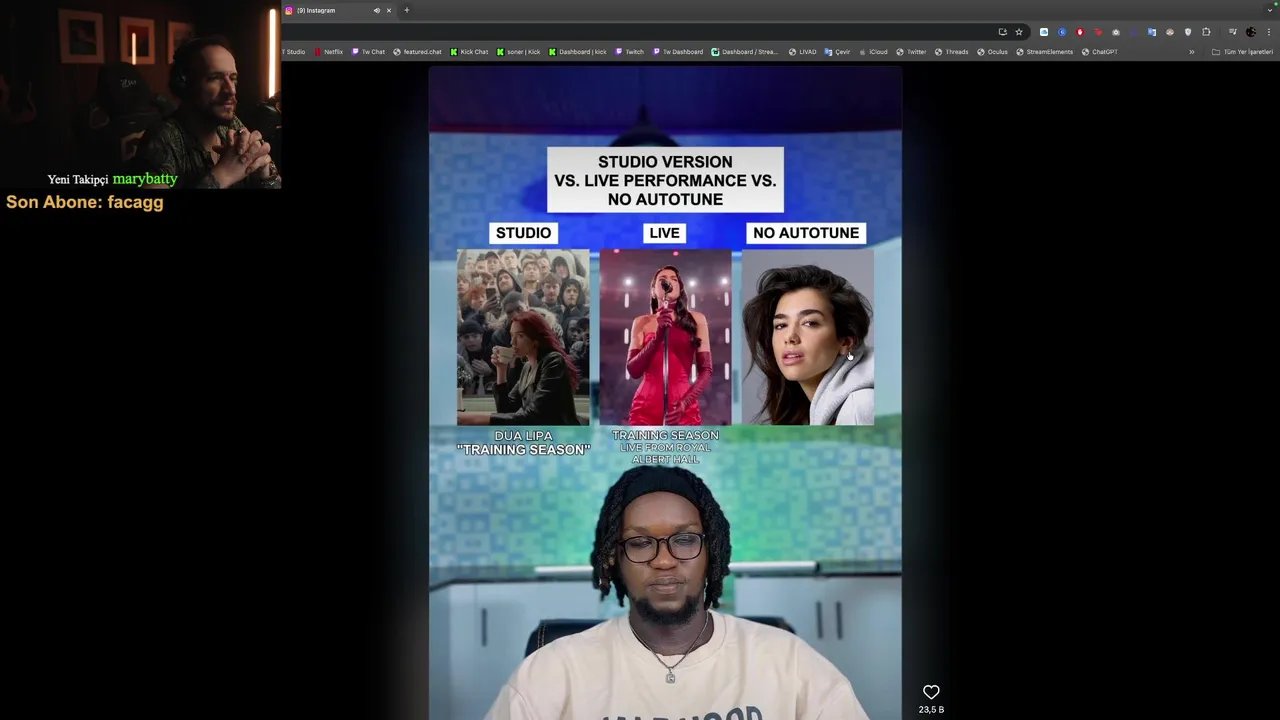Open media controls icon in toolbar
The width and height of the screenshot is (1280, 720).
(1233, 32)
